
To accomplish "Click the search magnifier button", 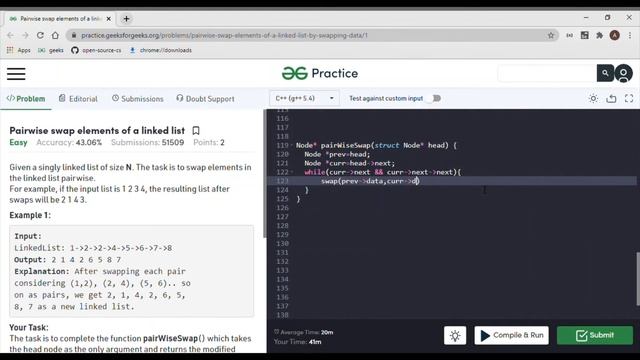I will point(605,73).
